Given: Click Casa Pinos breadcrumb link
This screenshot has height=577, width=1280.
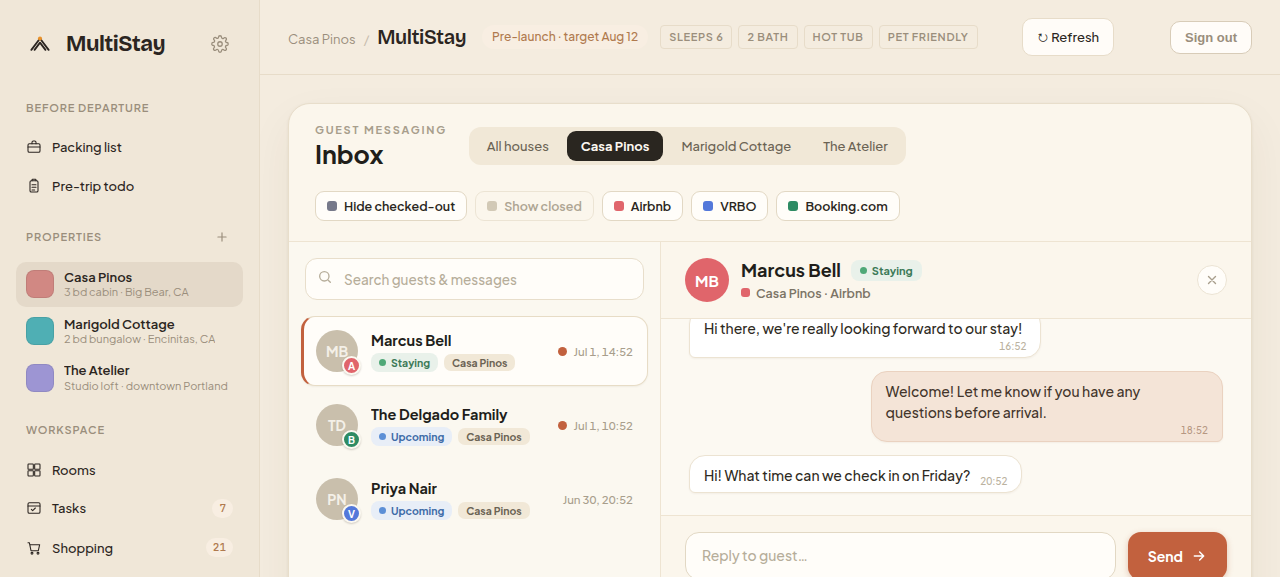Looking at the screenshot, I should tap(321, 39).
